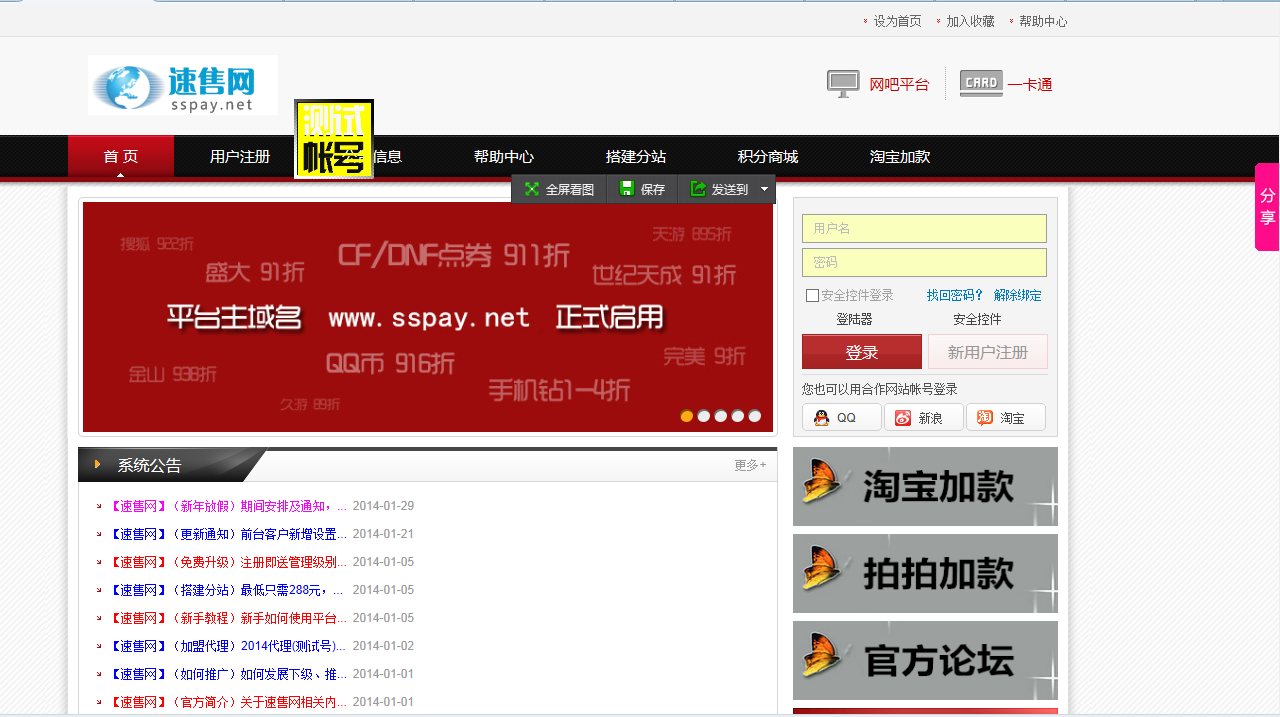Click the 用户名 username input field
This screenshot has width=1280, height=717.
pyautogui.click(x=924, y=228)
